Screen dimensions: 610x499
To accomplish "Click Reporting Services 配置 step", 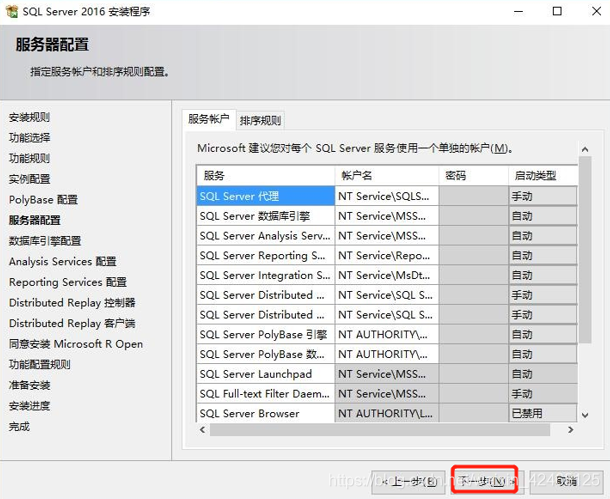I will pos(68,282).
